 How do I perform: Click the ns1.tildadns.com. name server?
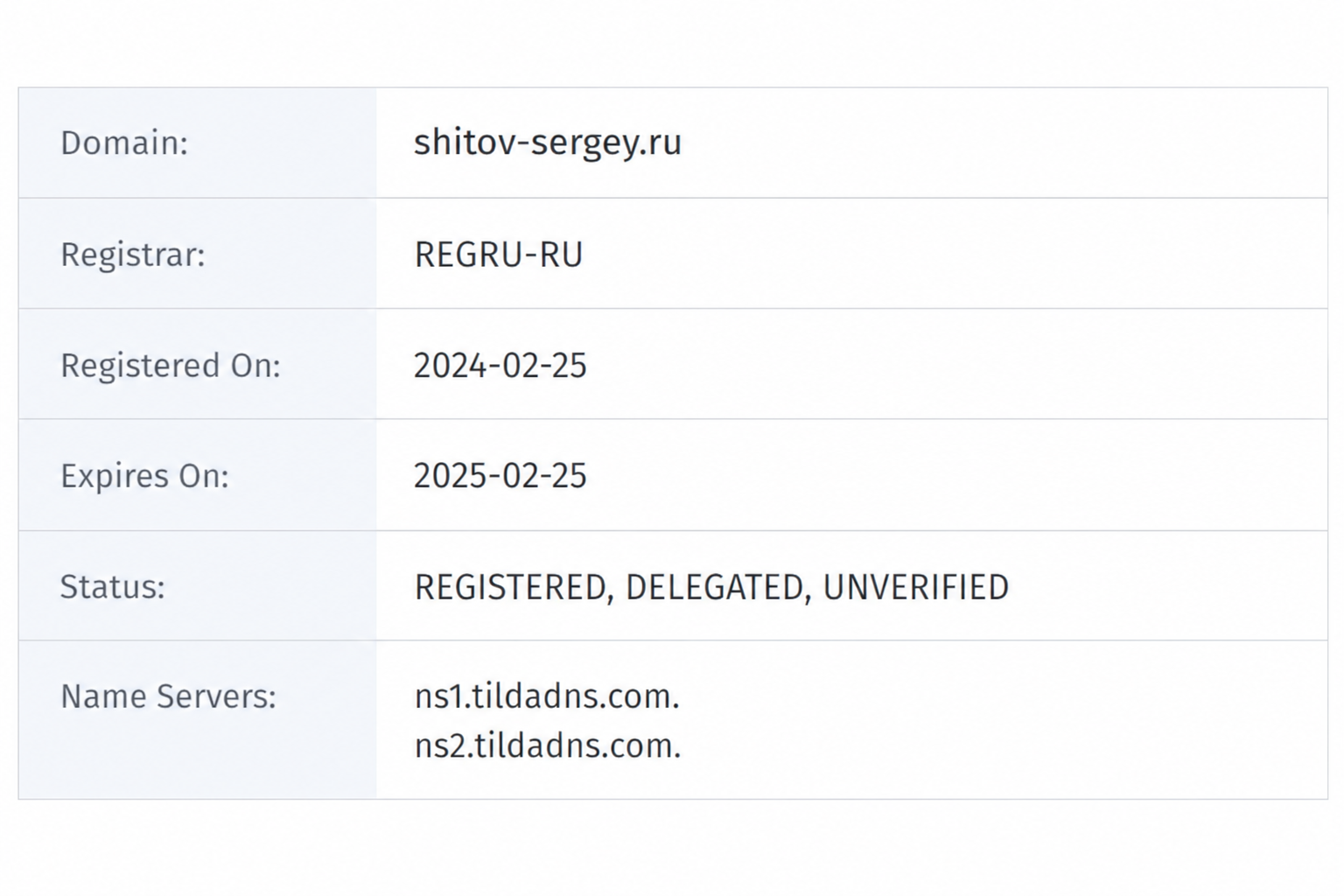click(x=547, y=697)
